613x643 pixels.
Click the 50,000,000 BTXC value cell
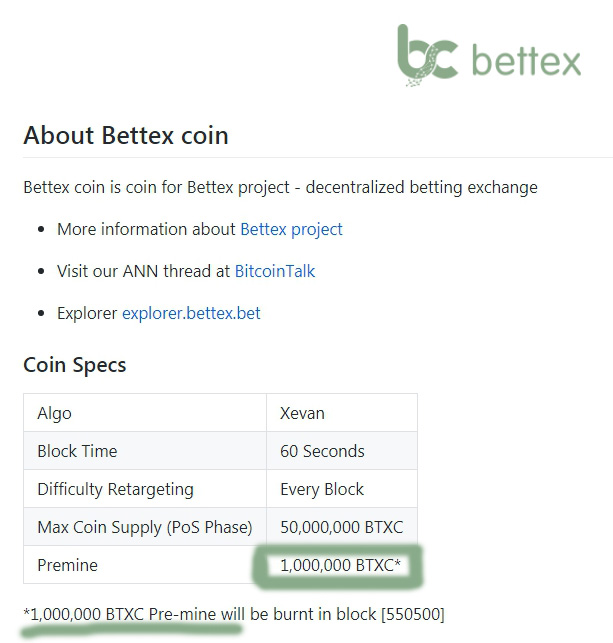(x=342, y=527)
